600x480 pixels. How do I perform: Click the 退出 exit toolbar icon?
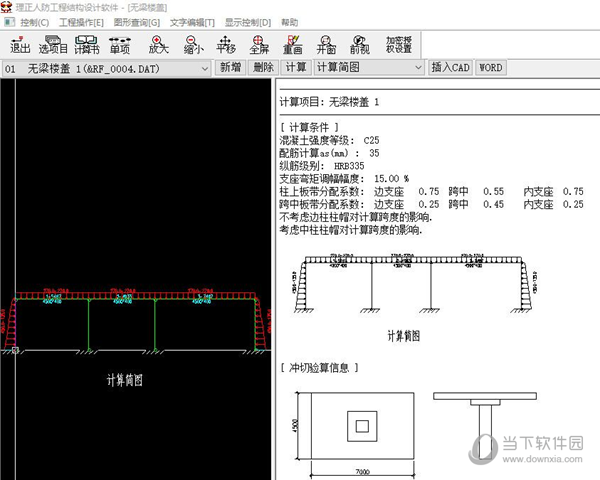[x=20, y=45]
